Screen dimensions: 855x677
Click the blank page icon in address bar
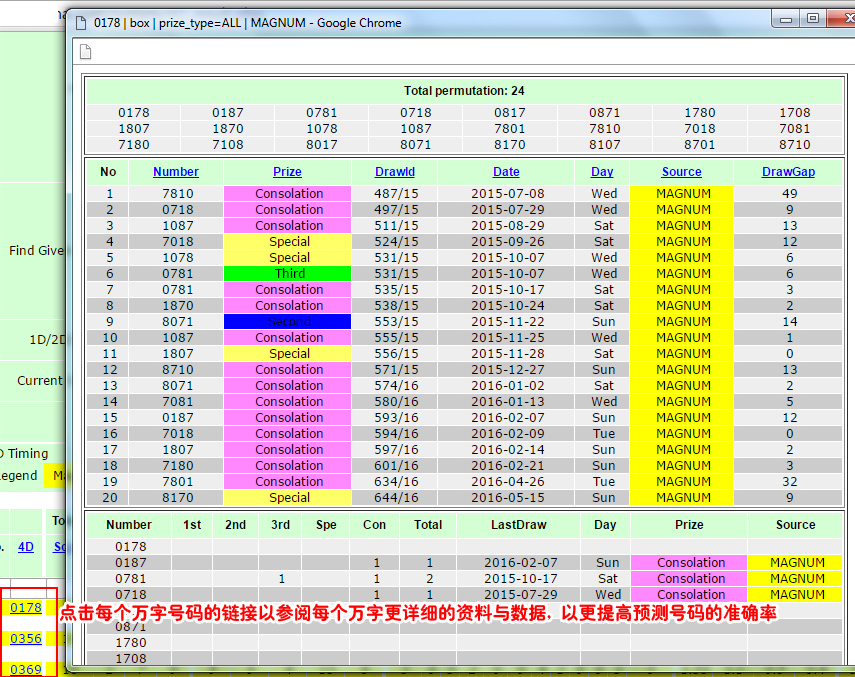click(86, 52)
